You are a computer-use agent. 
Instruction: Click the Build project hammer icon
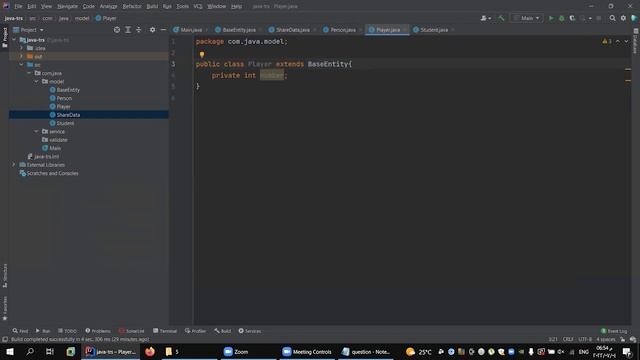point(501,18)
